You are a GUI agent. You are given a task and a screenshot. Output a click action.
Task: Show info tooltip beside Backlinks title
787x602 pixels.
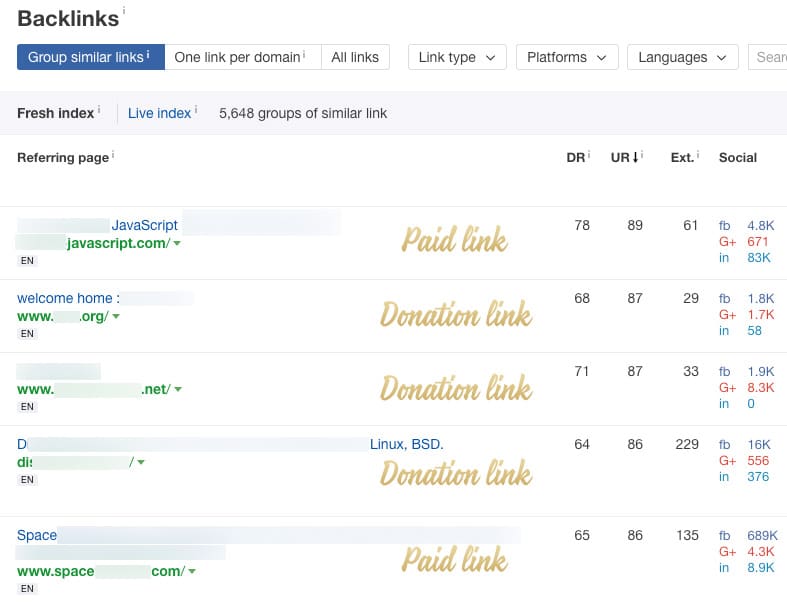(124, 10)
